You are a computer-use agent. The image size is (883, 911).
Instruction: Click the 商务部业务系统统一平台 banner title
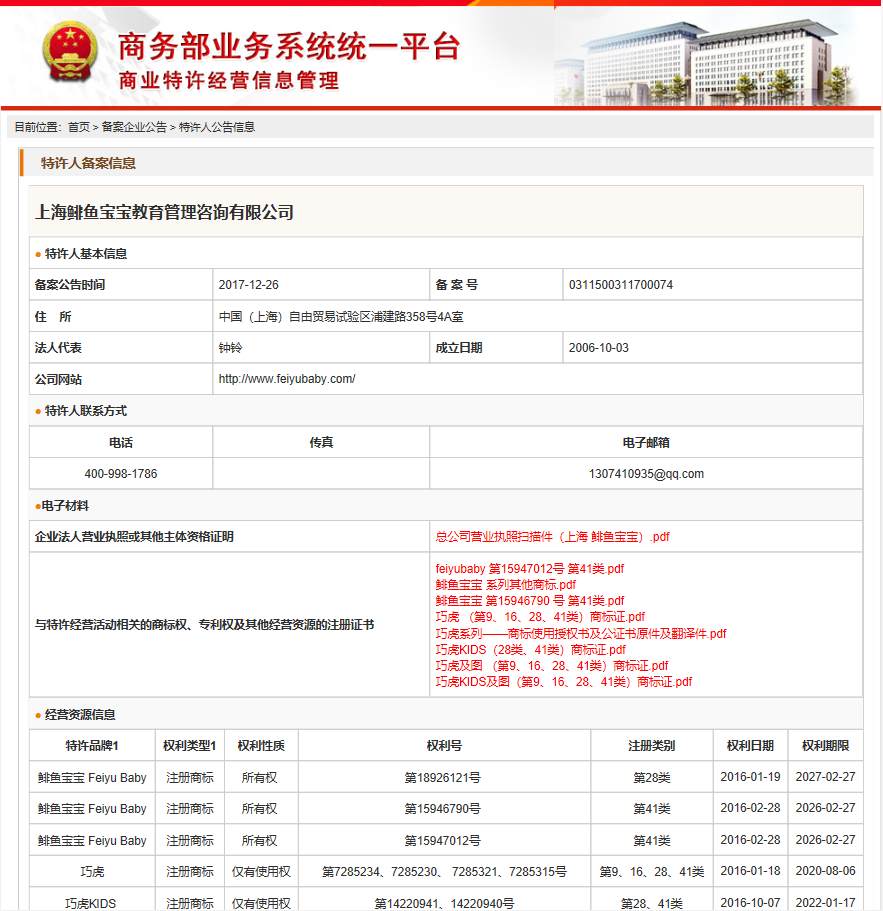click(289, 46)
